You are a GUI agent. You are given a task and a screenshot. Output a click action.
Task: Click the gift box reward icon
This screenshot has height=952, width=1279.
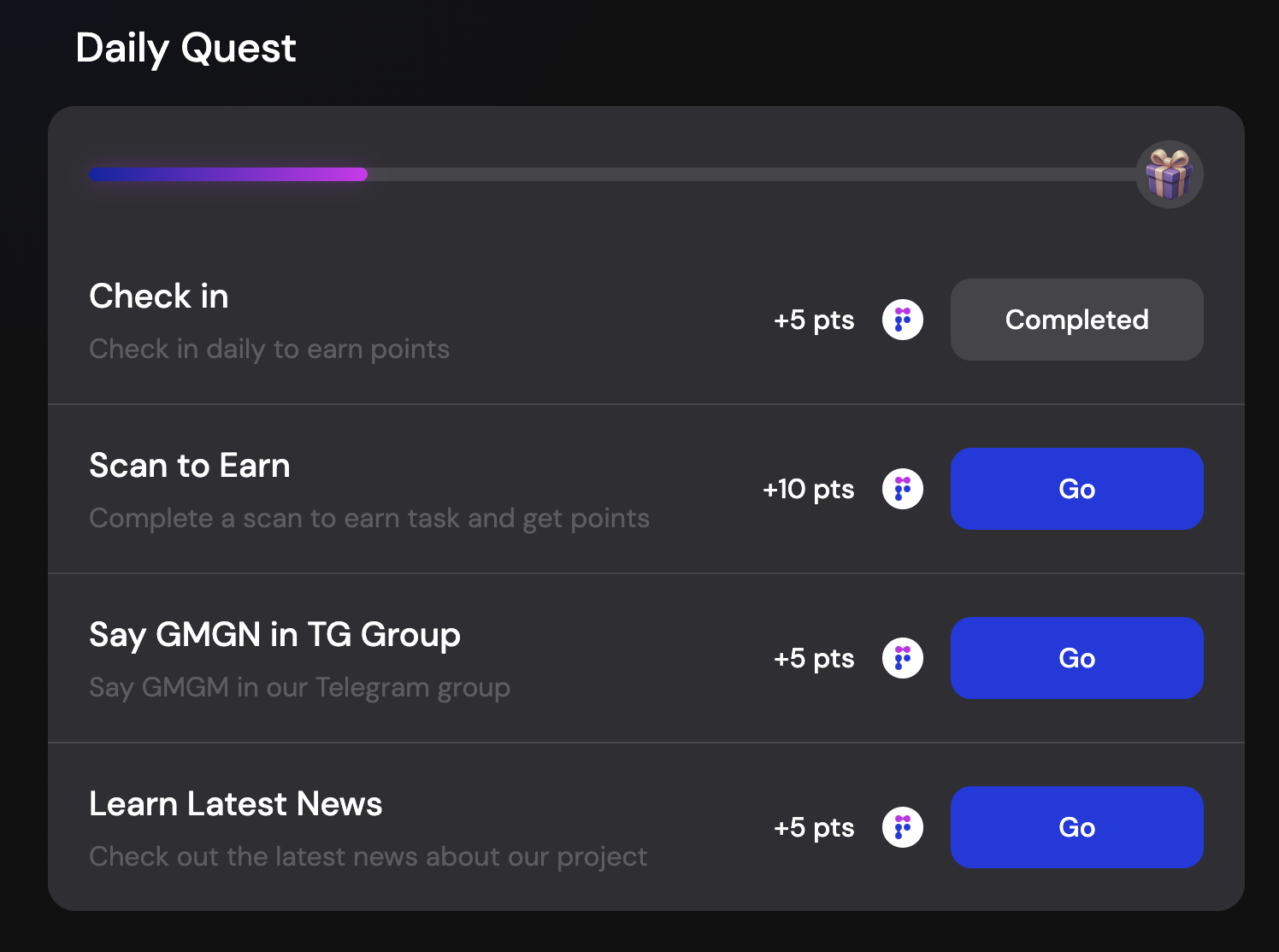pos(1169,174)
